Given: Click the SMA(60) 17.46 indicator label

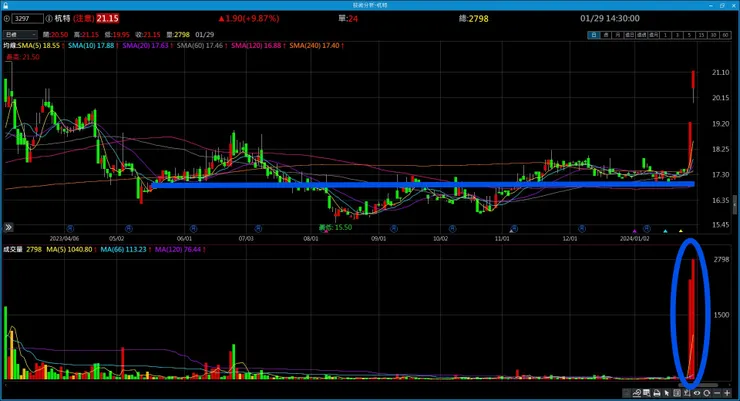Looking at the screenshot, I should point(200,46).
